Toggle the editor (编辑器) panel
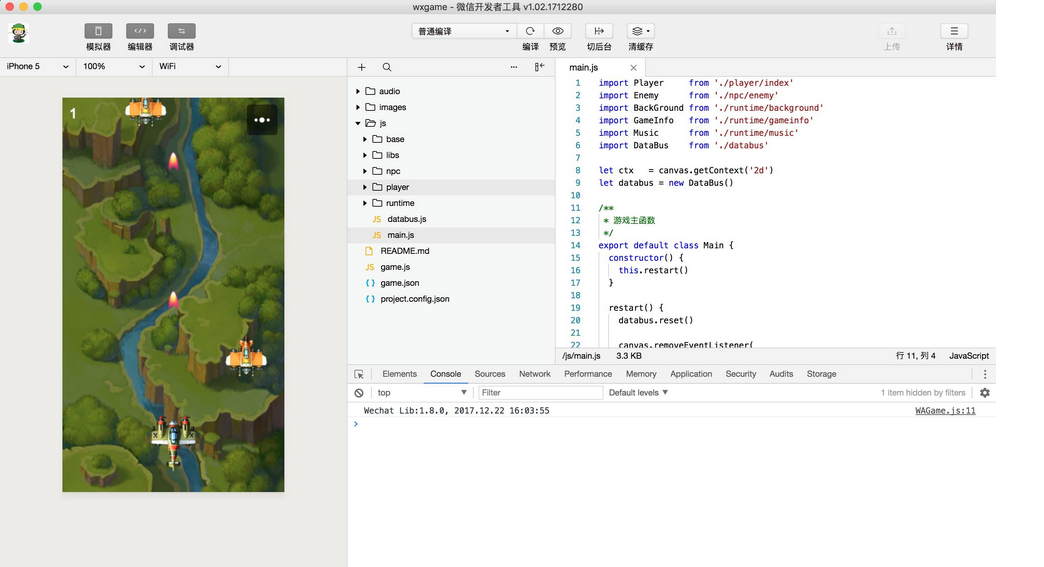Image resolution: width=1044 pixels, height=567 pixels. (140, 31)
